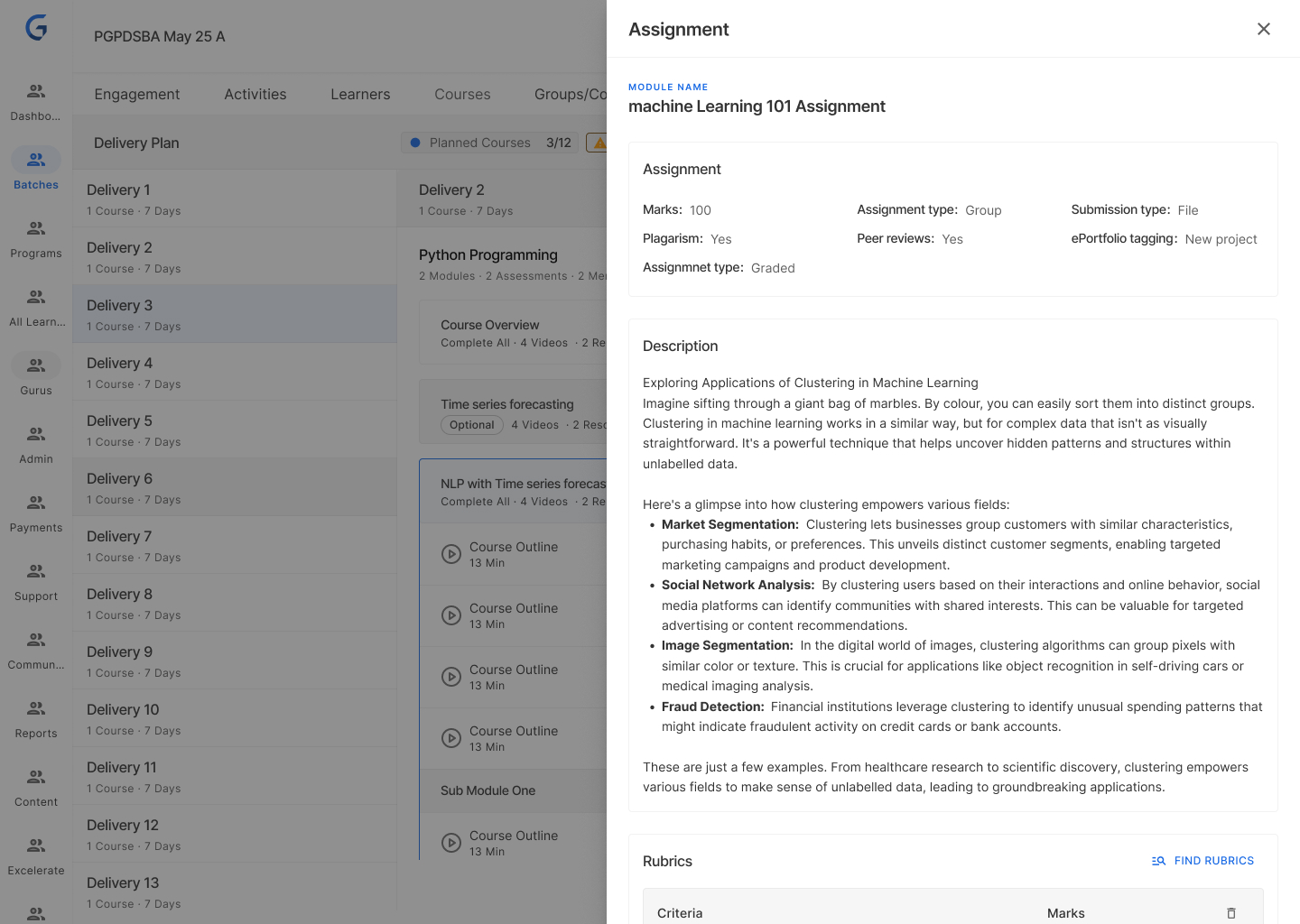Screen dimensions: 1300x924
Task: Click the warning icon beside Planned Courses
Action: (x=599, y=143)
